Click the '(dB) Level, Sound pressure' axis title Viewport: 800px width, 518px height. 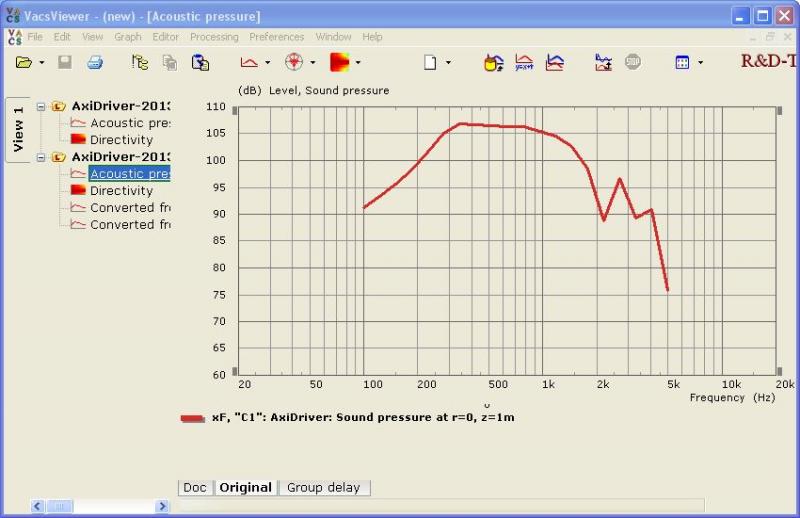click(313, 90)
